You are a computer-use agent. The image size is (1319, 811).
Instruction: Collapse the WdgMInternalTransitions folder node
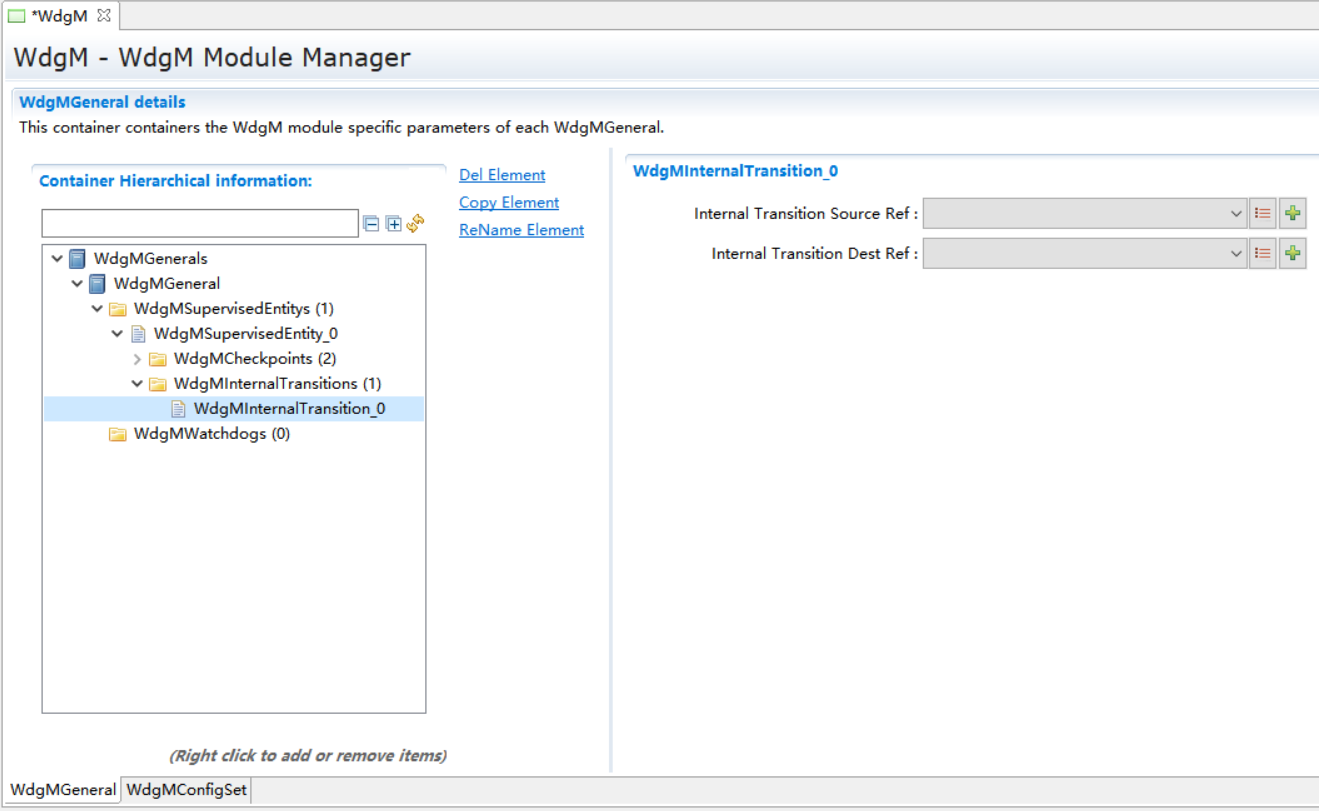[137, 384]
